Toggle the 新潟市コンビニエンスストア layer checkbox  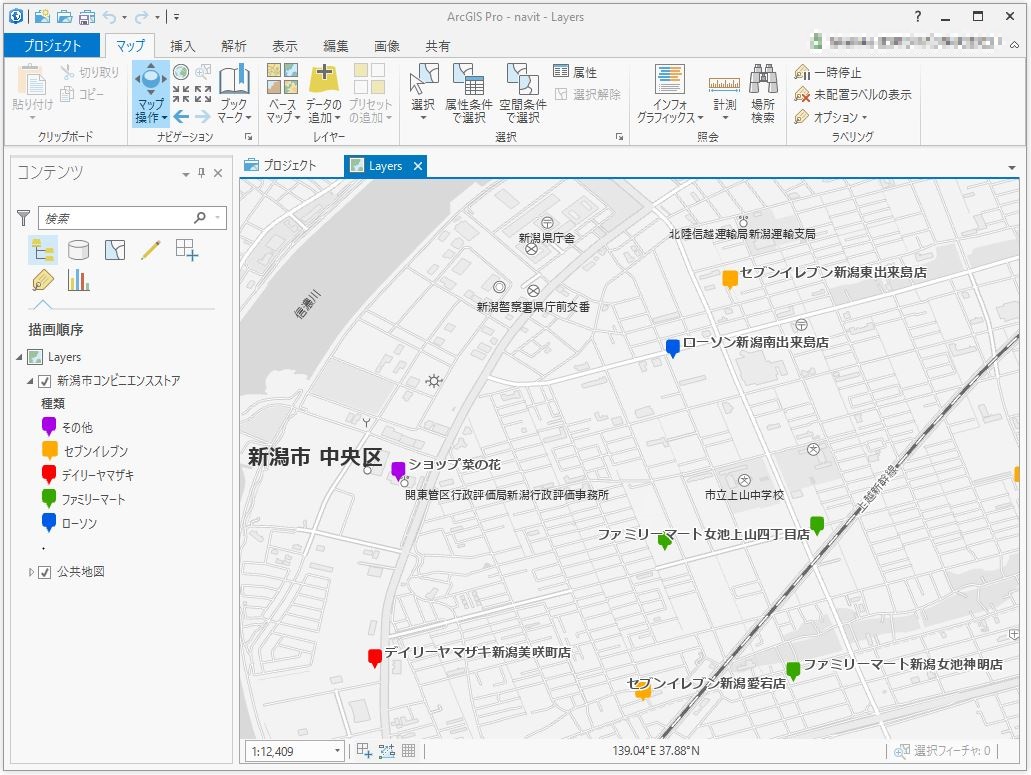tap(45, 381)
